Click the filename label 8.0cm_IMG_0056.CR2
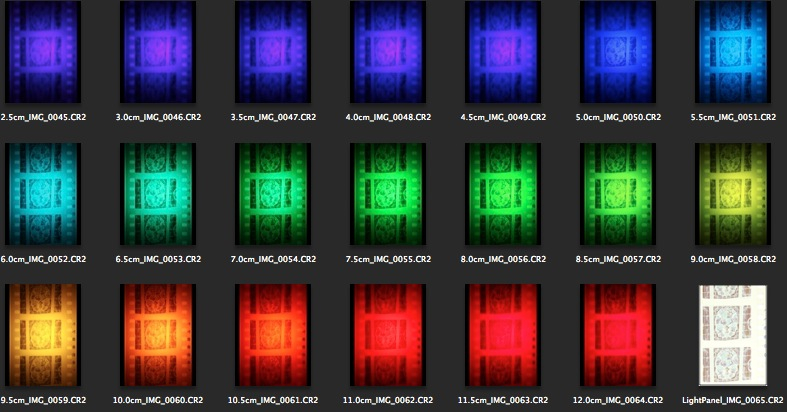 tap(503, 259)
